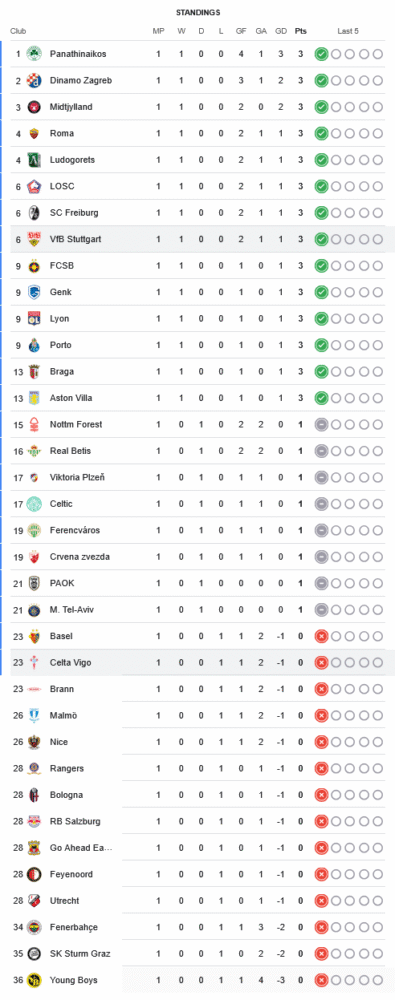Click the Roma crest icon
Viewport: 395px width, 1000px height.
pos(34,133)
